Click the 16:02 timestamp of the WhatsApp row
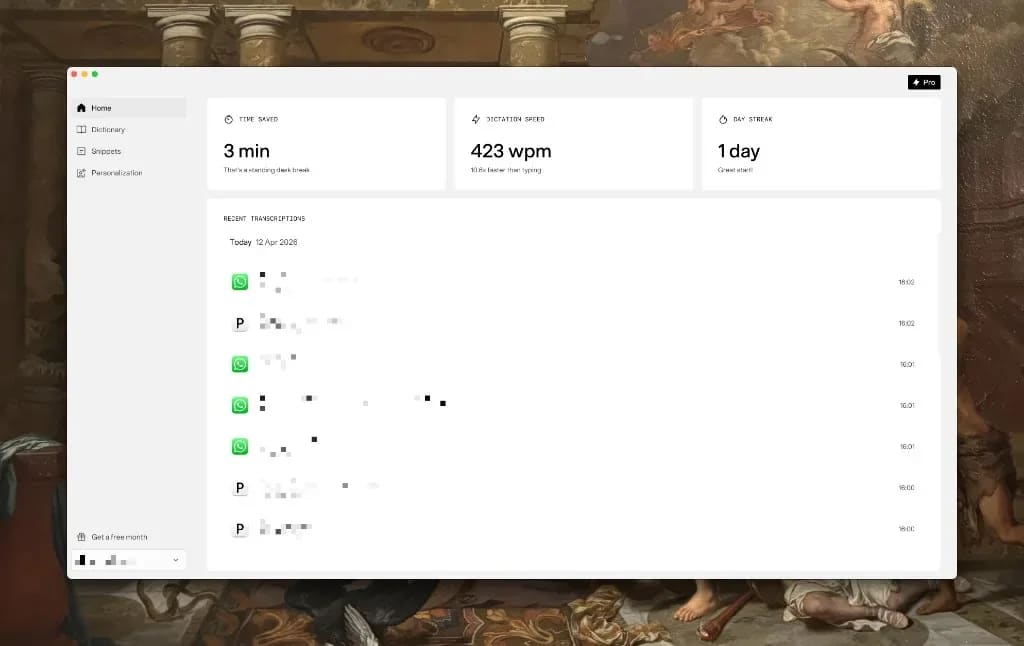 point(906,282)
